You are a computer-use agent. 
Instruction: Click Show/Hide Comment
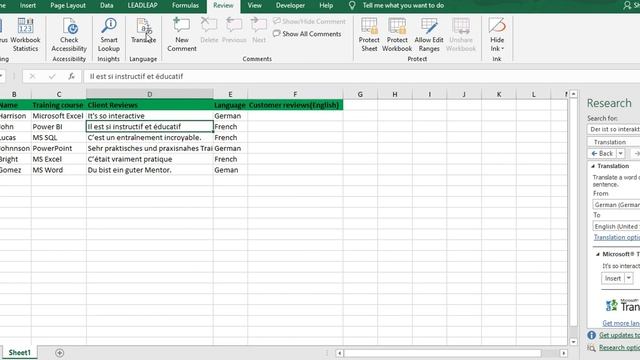tap(309, 21)
